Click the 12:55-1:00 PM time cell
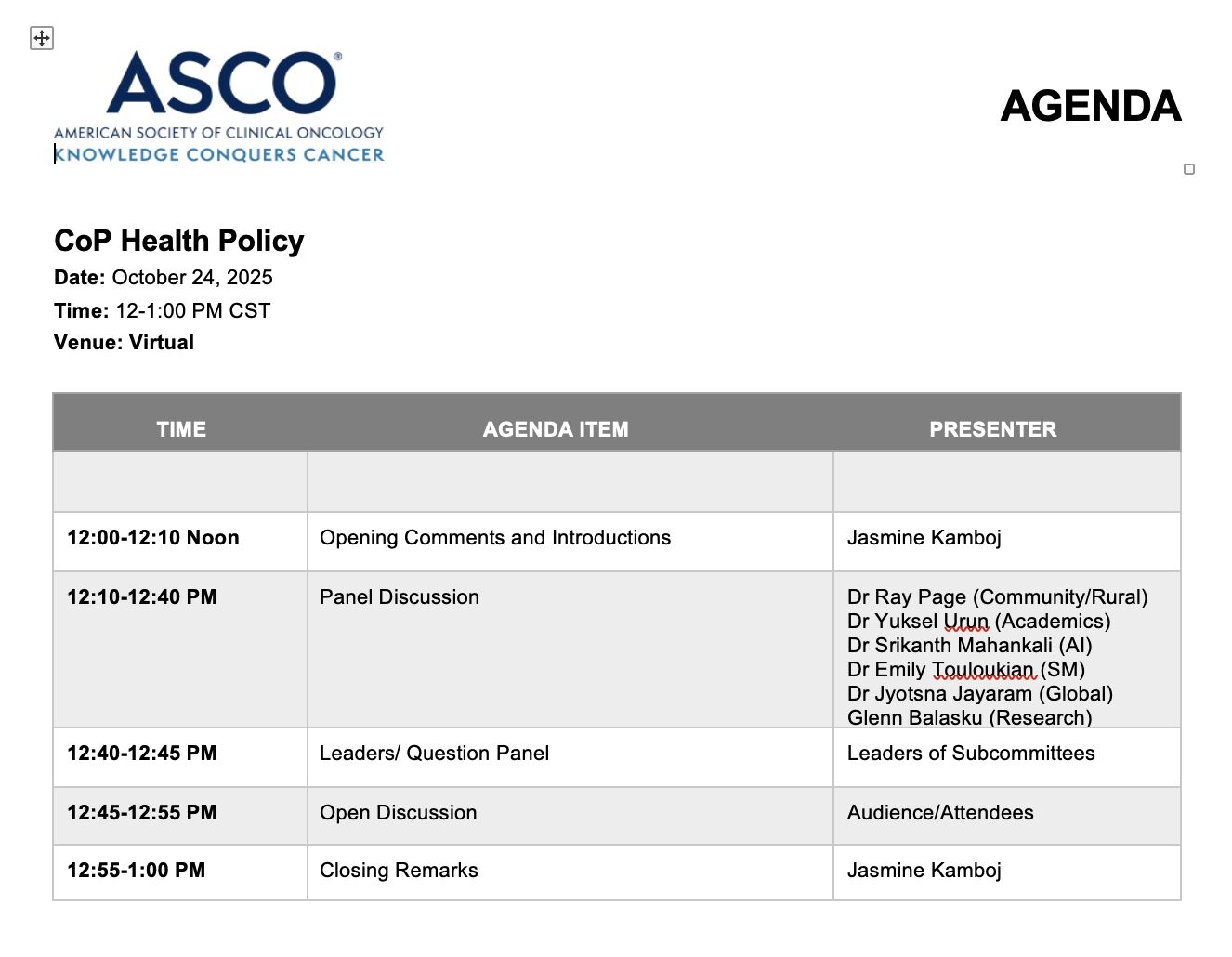1232x957 pixels. point(137,871)
